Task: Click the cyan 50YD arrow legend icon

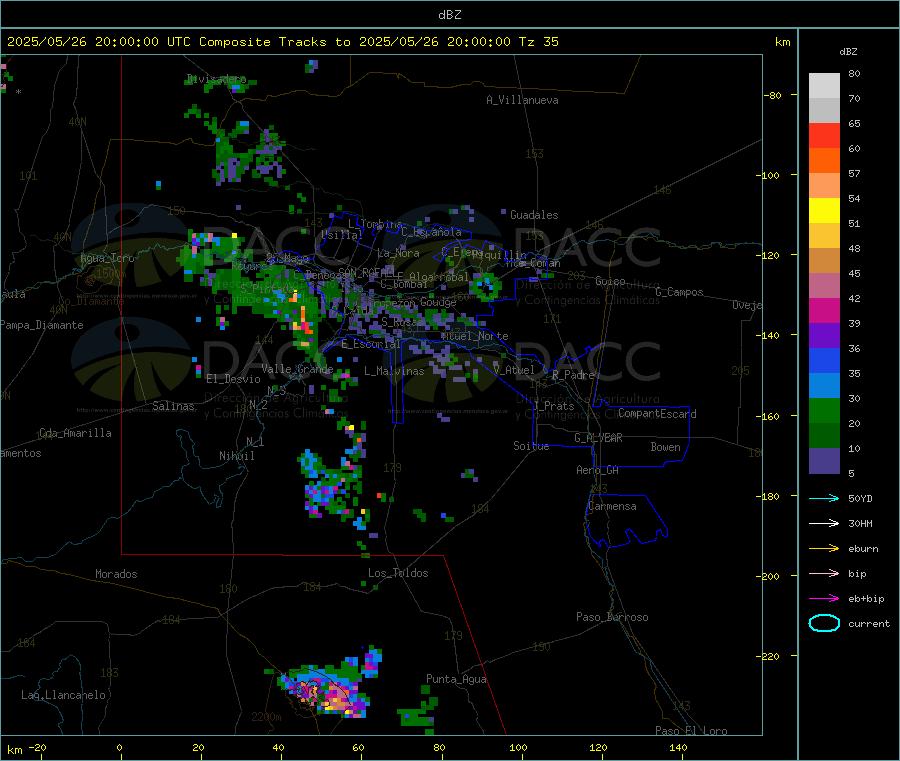Action: click(824, 498)
